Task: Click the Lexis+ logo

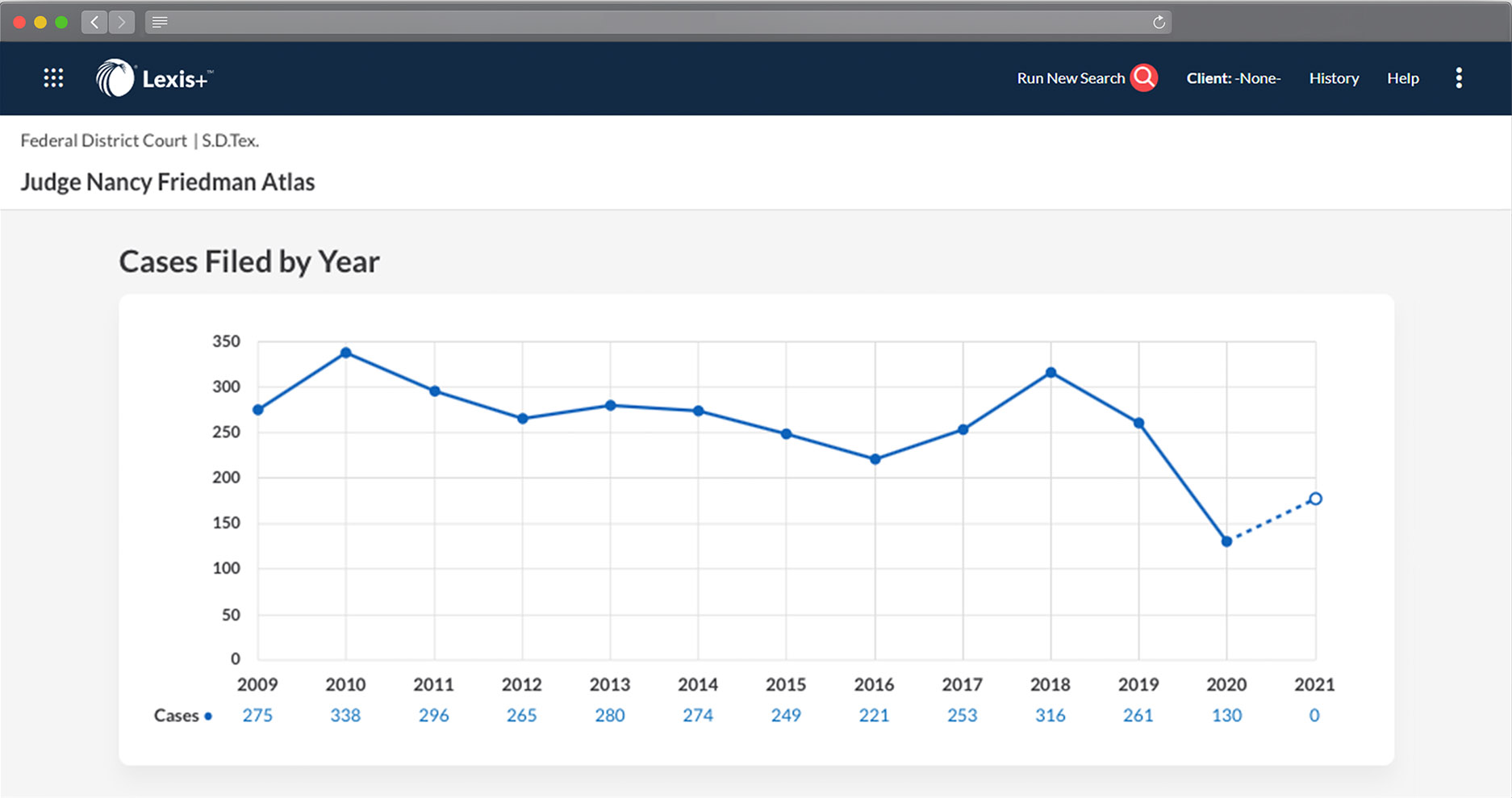Action: [154, 78]
